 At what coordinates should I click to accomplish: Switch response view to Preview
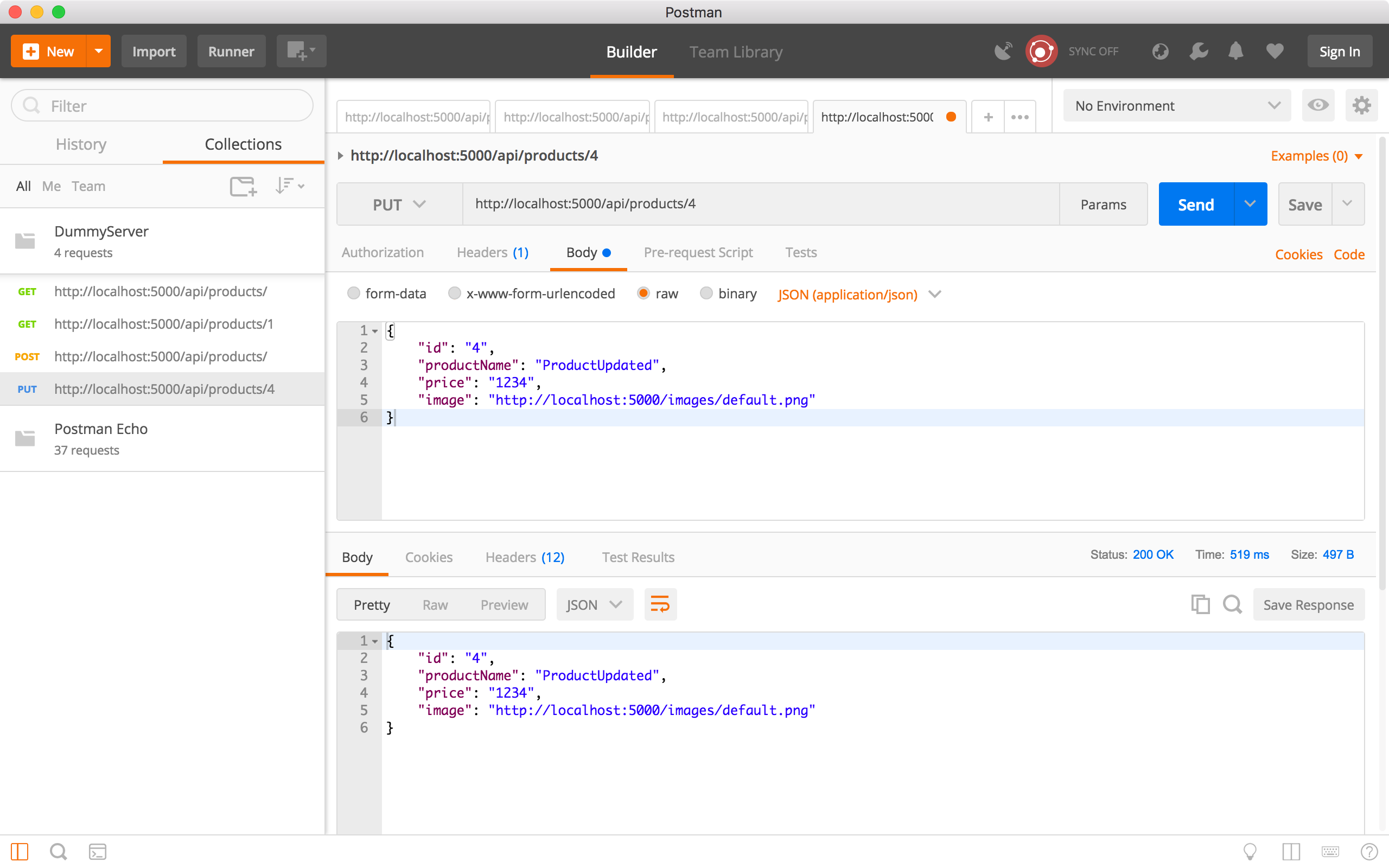[504, 604]
